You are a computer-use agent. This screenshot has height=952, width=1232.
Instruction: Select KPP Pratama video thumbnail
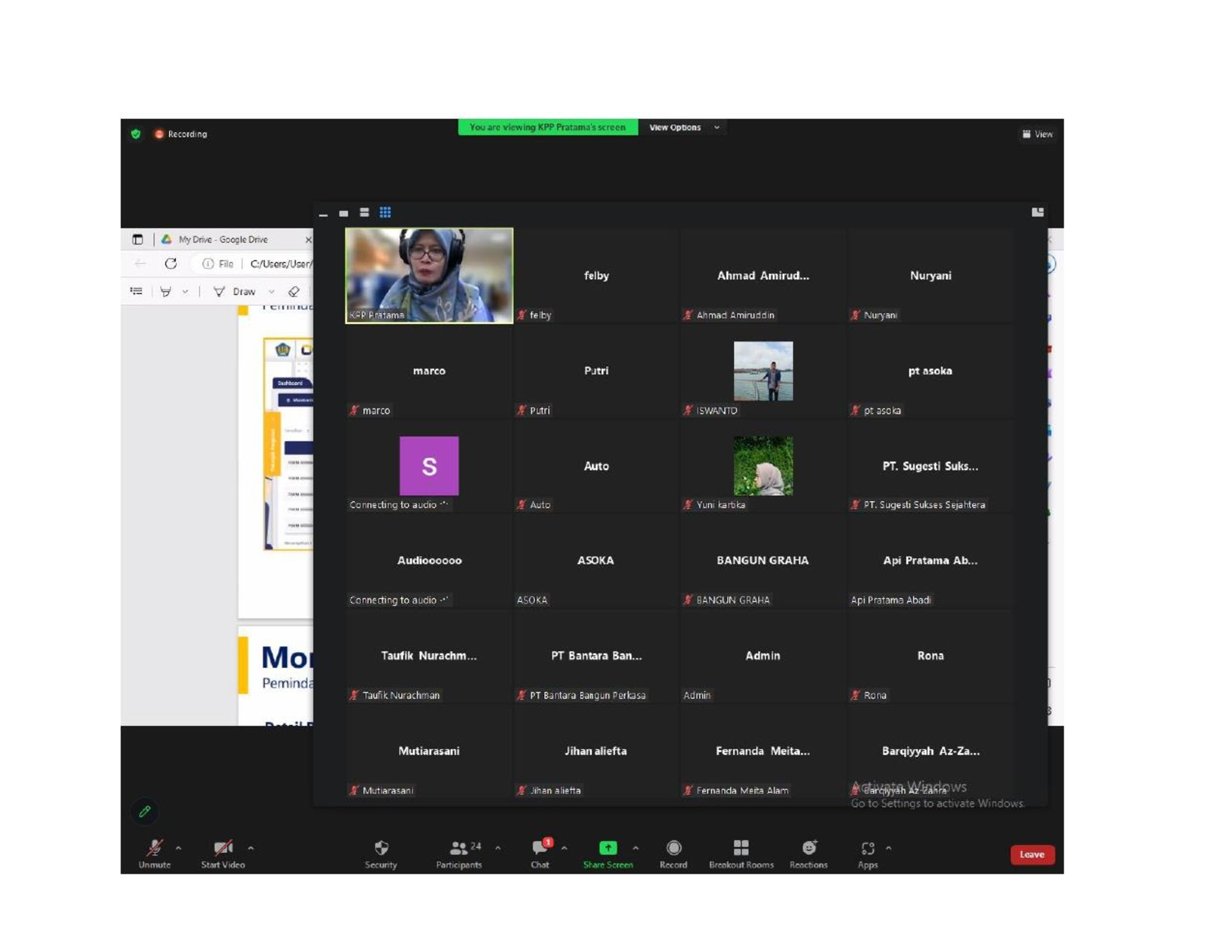coord(430,276)
